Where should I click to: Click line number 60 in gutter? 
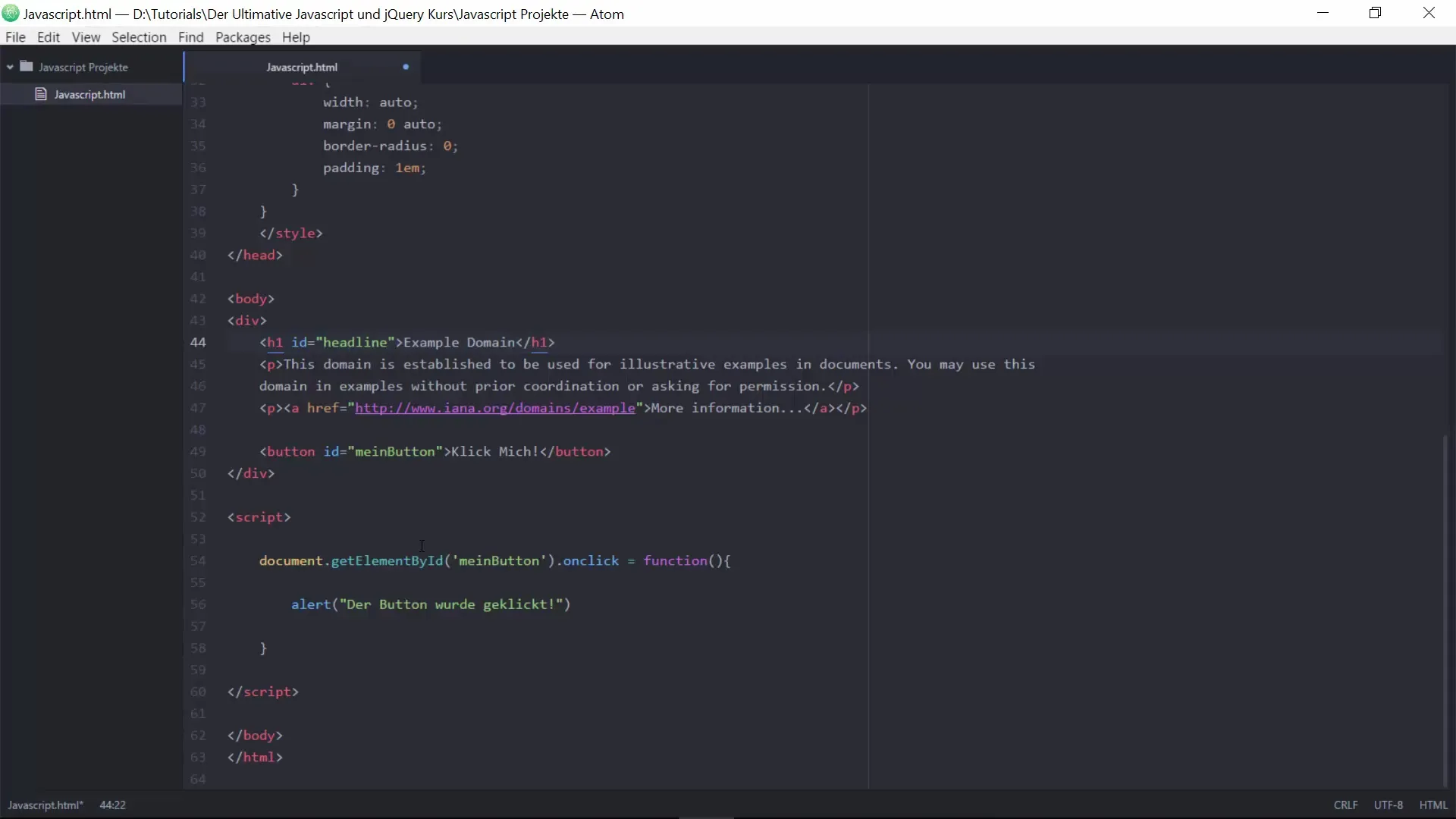click(x=198, y=692)
